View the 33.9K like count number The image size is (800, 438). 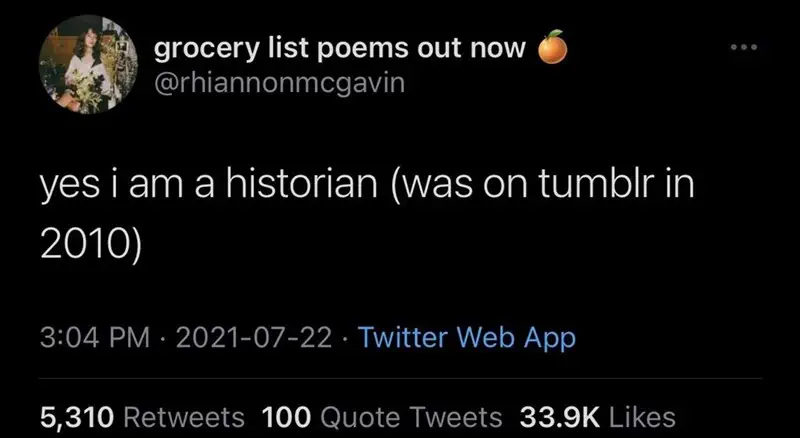pyautogui.click(x=559, y=417)
